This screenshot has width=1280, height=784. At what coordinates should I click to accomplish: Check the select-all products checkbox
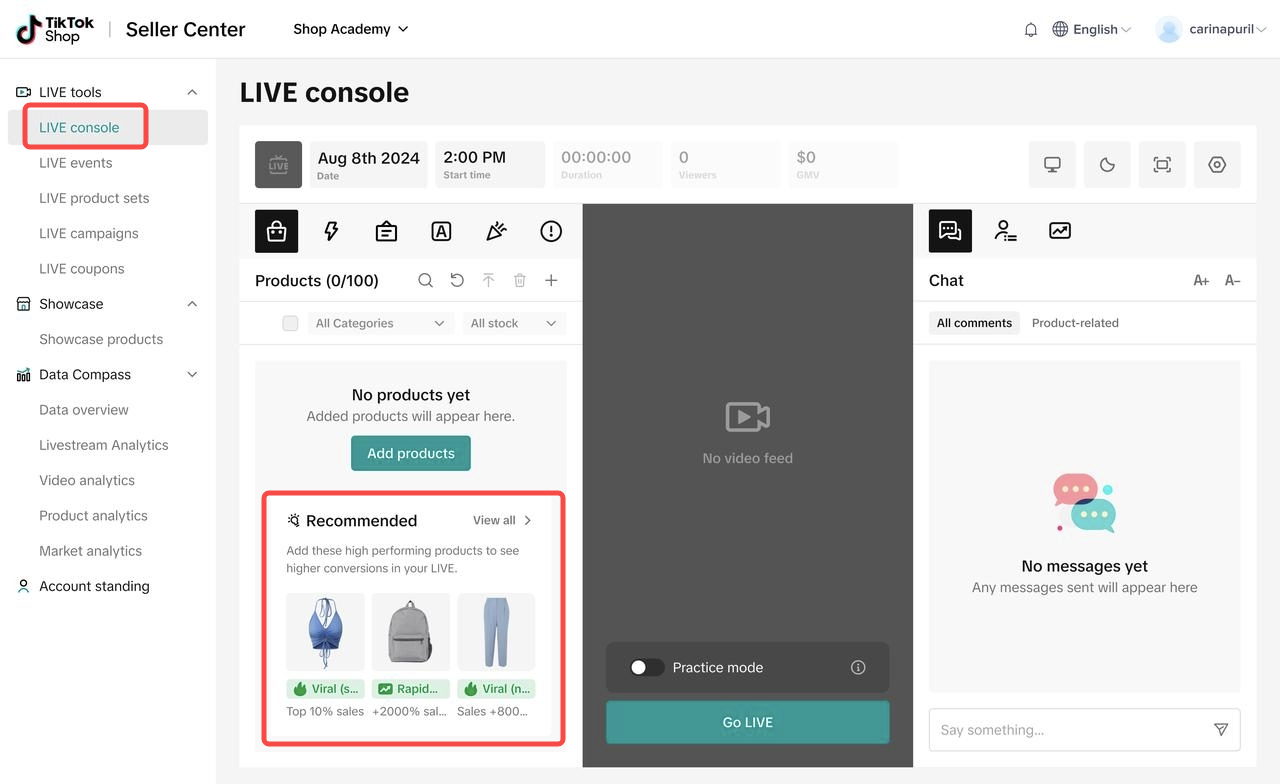pos(290,323)
